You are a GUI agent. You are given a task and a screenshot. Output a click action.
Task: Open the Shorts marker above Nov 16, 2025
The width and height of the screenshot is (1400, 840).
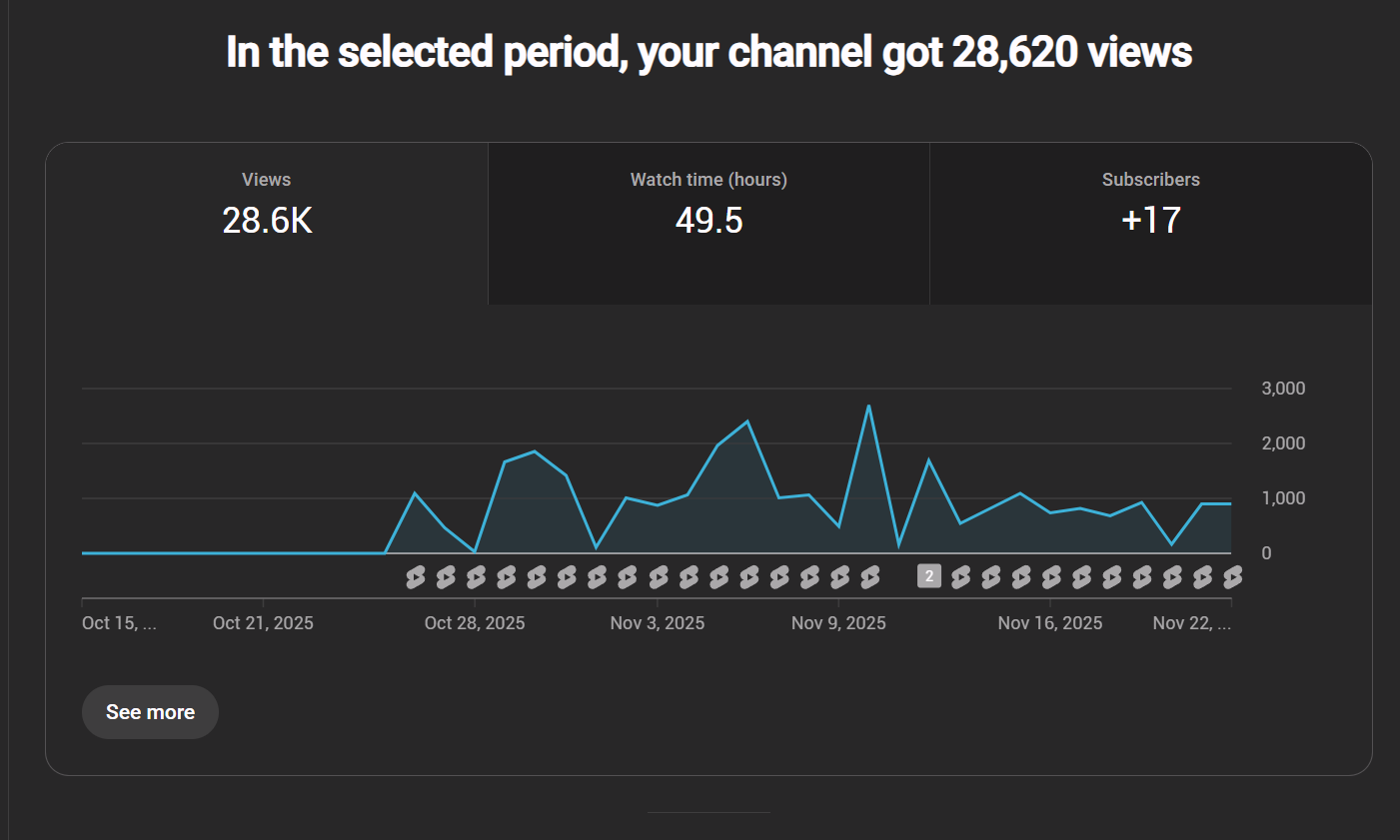[x=1051, y=576]
